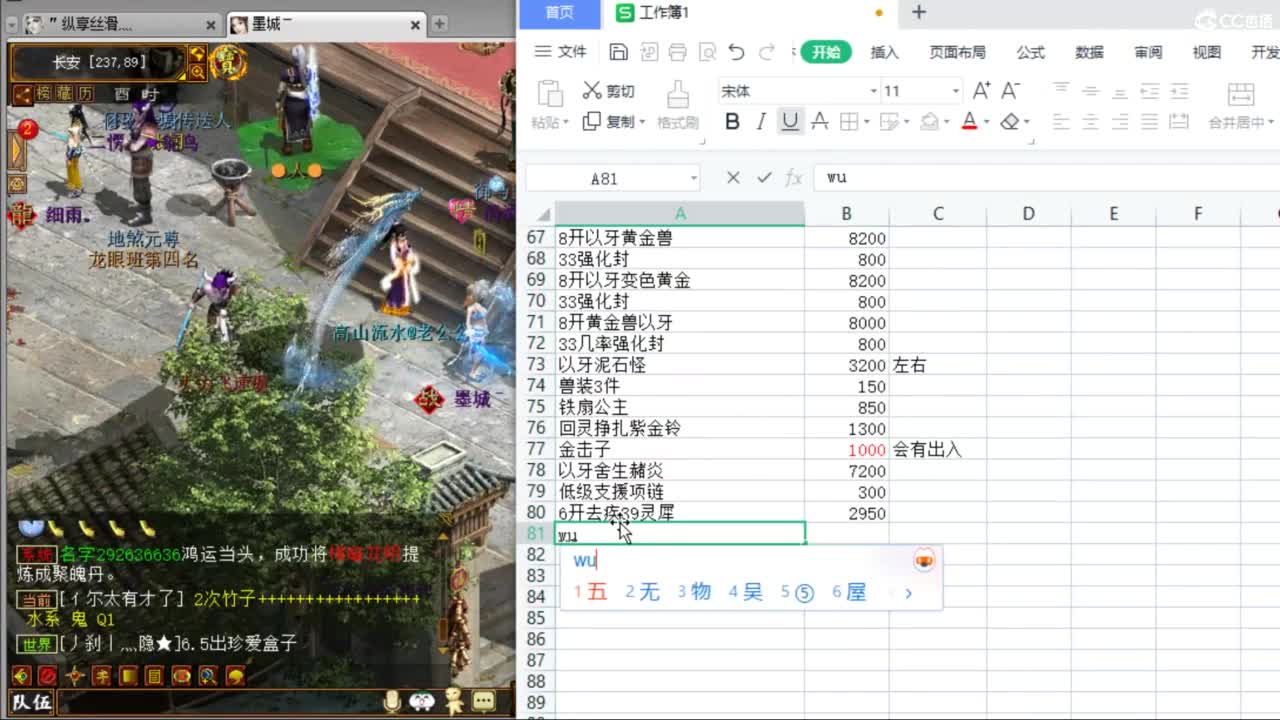Toggle the 榜 ranking button in game
This screenshot has height=720, width=1280.
pos(44,94)
